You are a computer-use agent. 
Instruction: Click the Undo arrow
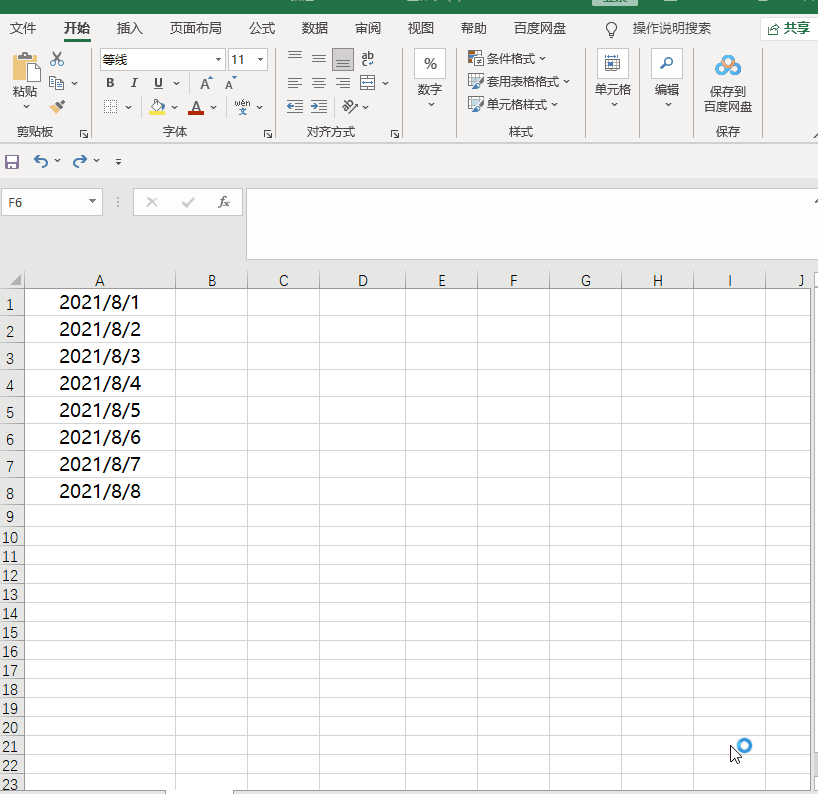click(x=41, y=161)
